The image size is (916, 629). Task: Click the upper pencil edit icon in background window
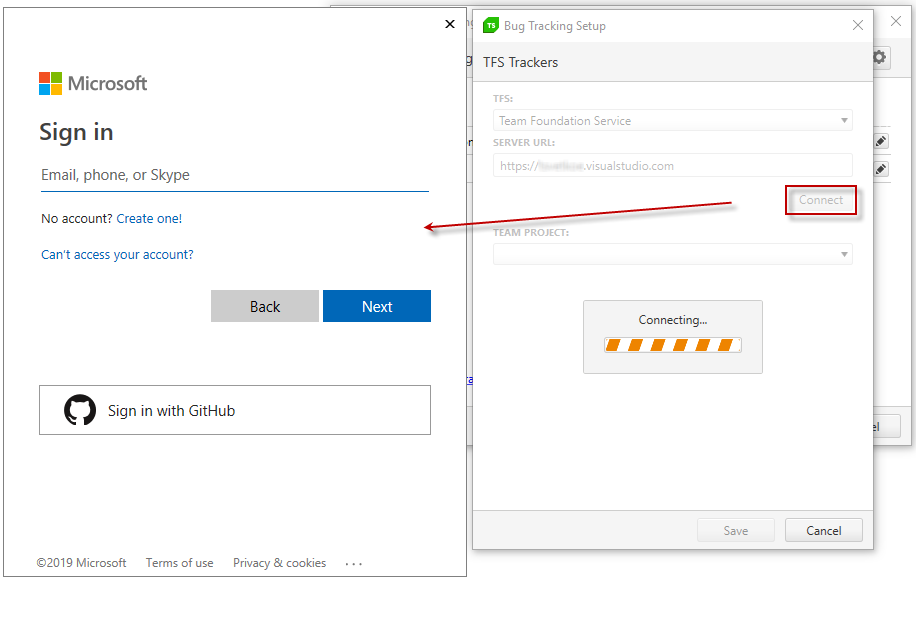click(x=881, y=141)
